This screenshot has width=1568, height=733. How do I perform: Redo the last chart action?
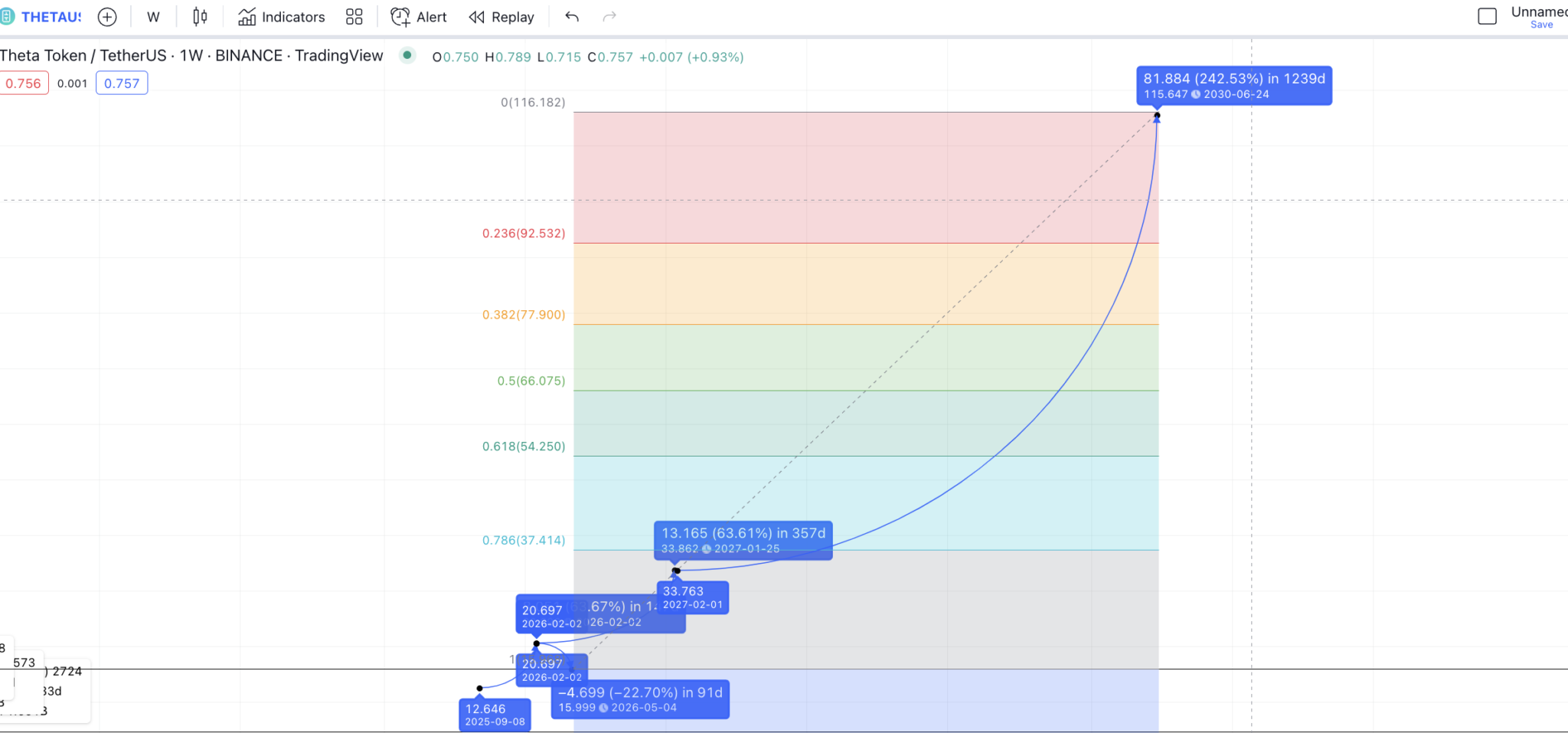[x=609, y=17]
